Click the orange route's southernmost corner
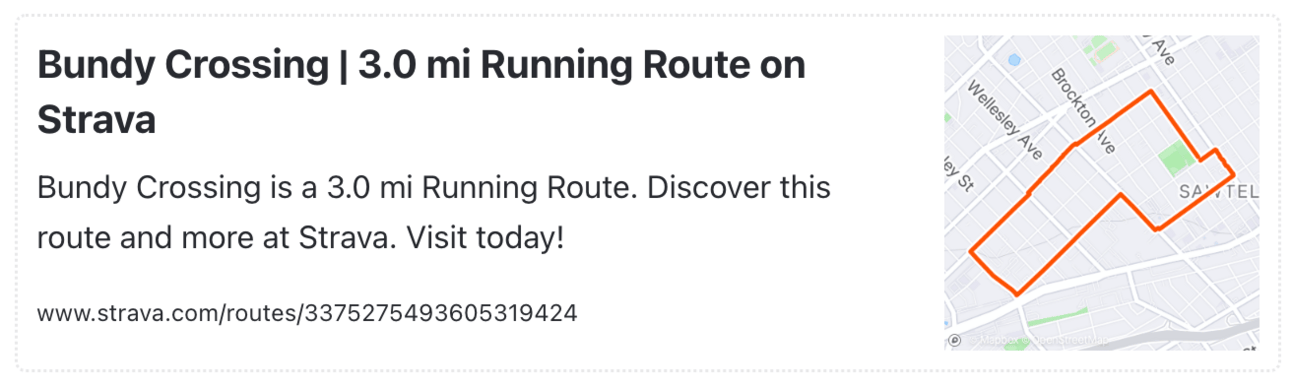This screenshot has height=388, width=1292. coord(1017,294)
